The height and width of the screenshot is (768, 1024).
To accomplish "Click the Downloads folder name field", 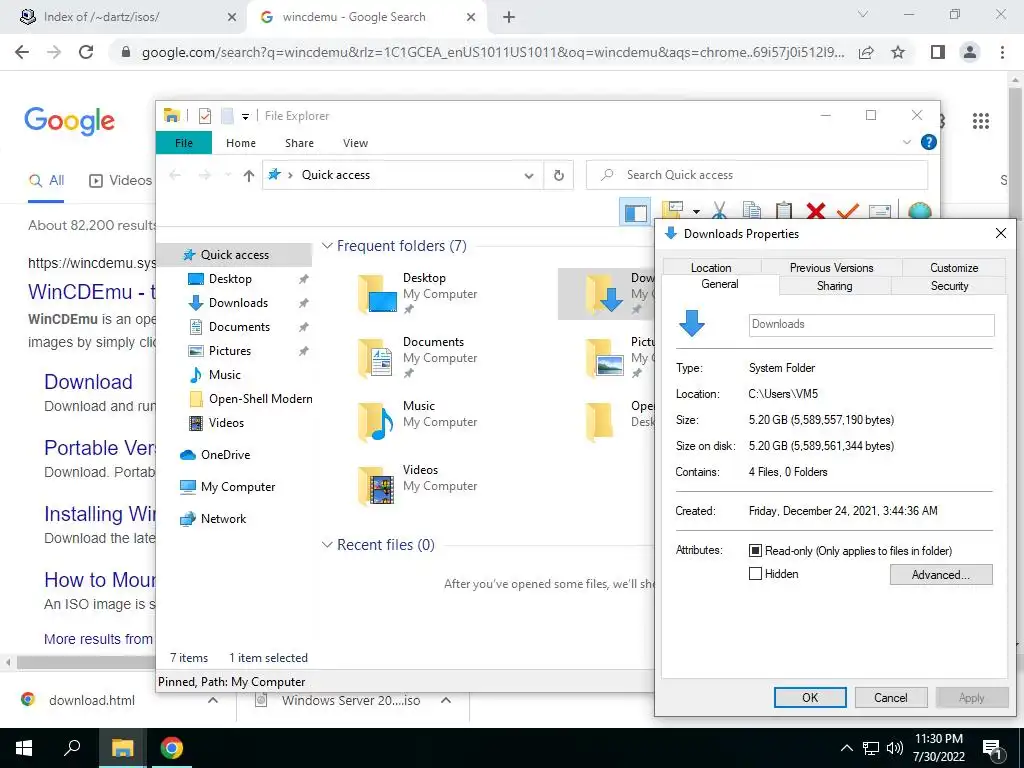I will point(871,325).
